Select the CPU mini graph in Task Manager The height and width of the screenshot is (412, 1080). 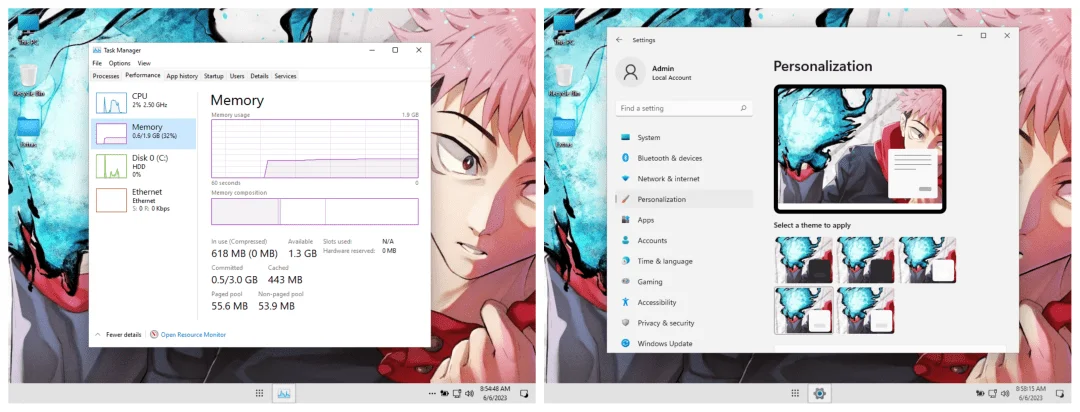click(111, 103)
